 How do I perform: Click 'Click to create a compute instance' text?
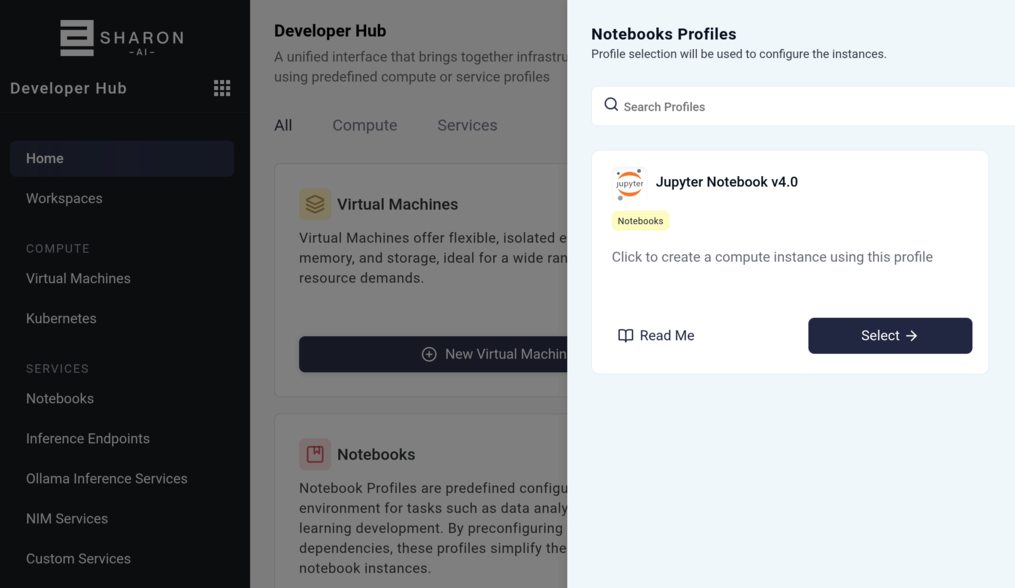772,257
